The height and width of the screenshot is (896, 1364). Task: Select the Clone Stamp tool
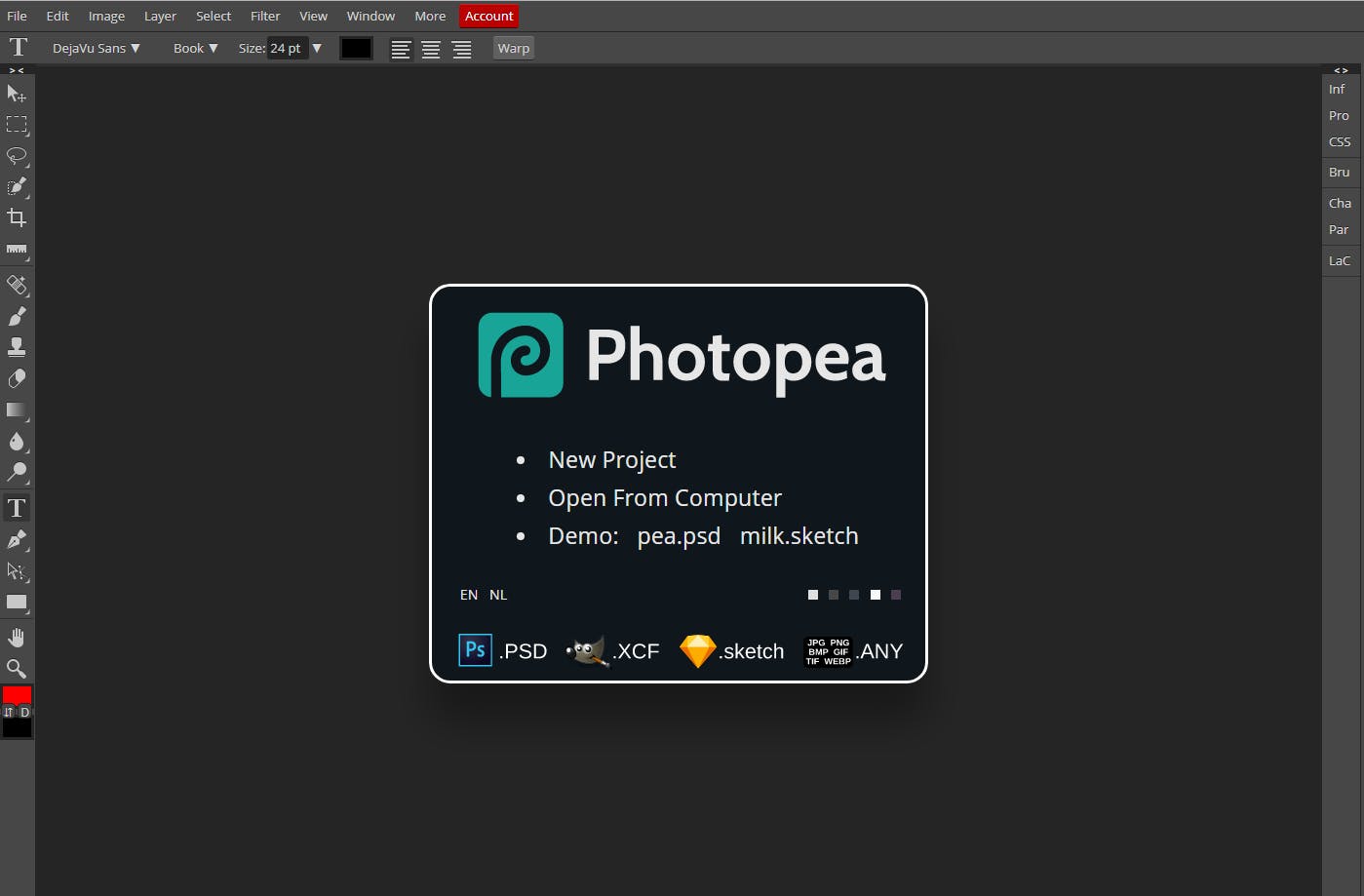(x=17, y=348)
